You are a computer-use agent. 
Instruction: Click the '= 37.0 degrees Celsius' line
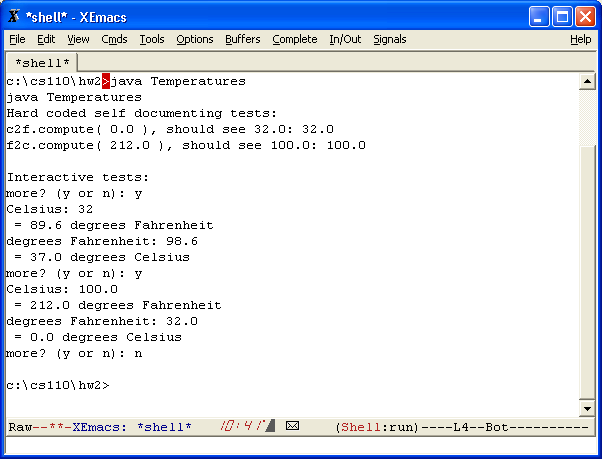102,257
